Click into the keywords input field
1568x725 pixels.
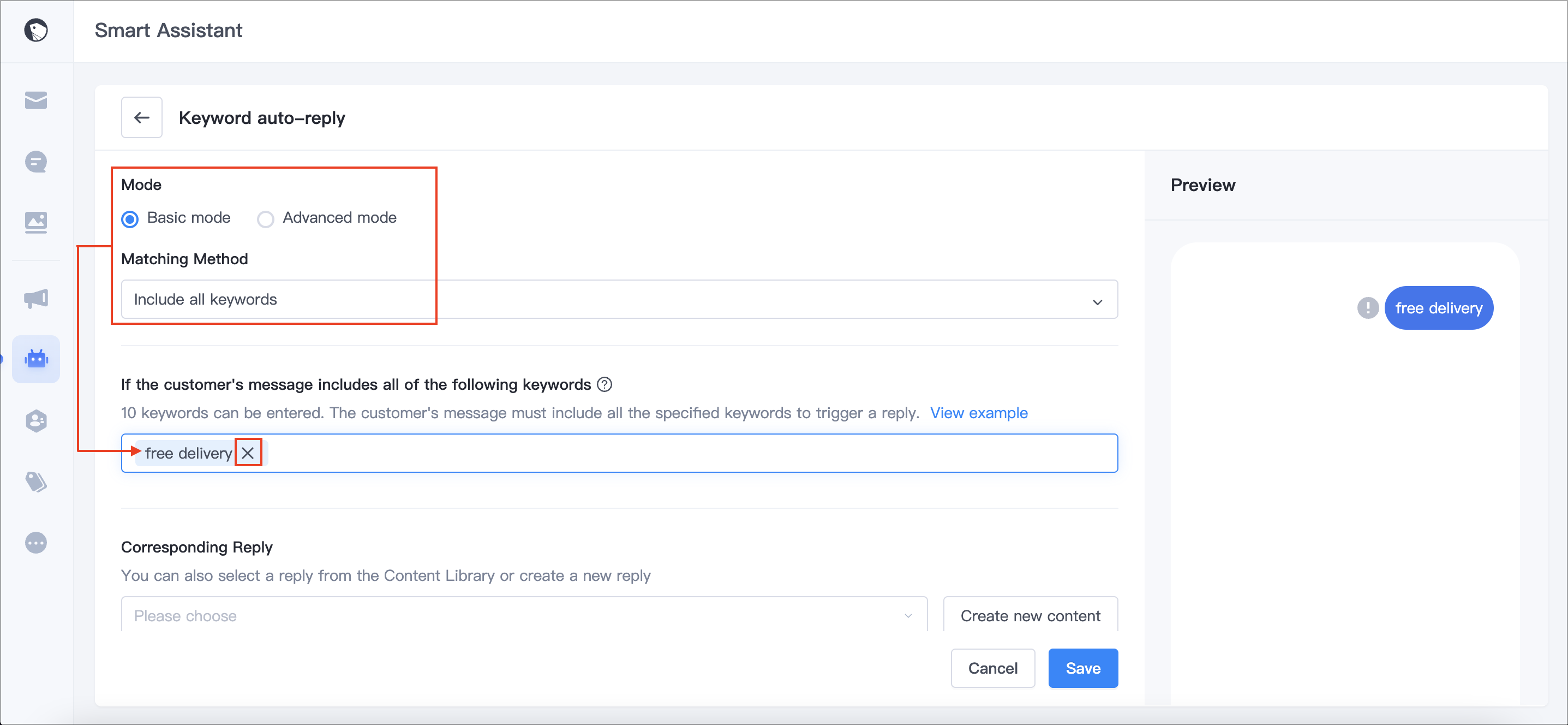(x=619, y=453)
